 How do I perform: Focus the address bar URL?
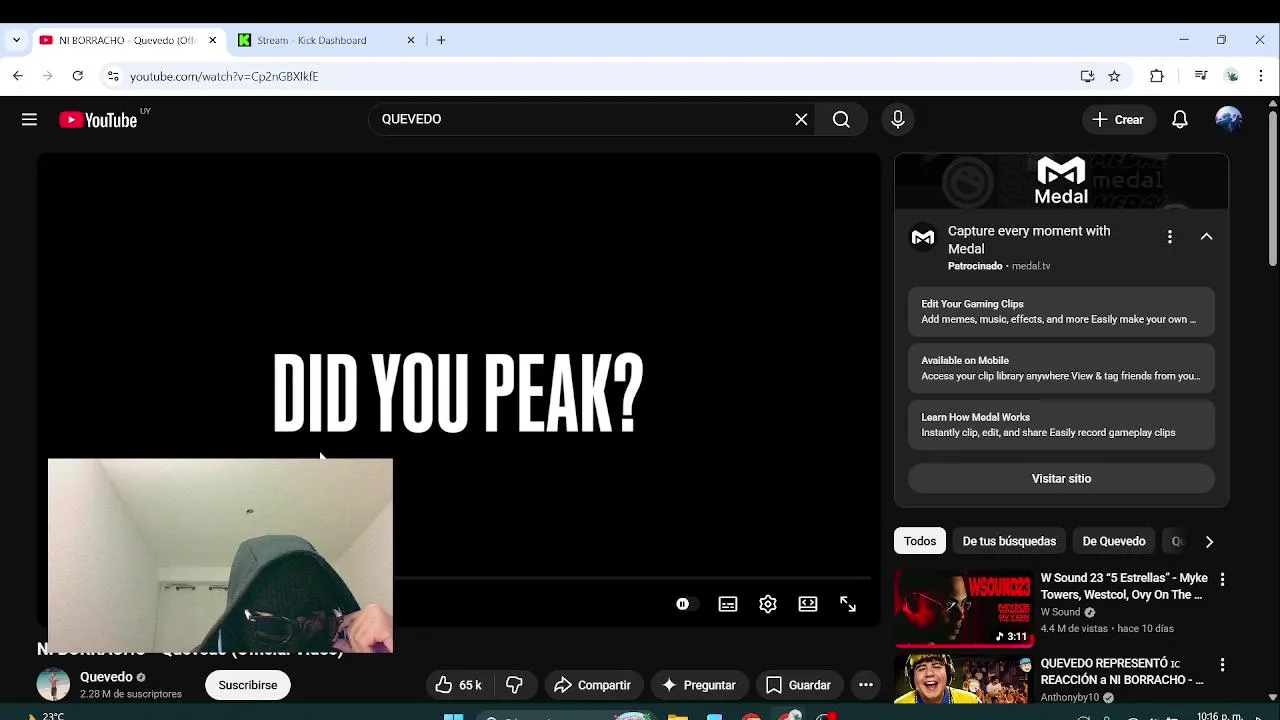pyautogui.click(x=224, y=76)
